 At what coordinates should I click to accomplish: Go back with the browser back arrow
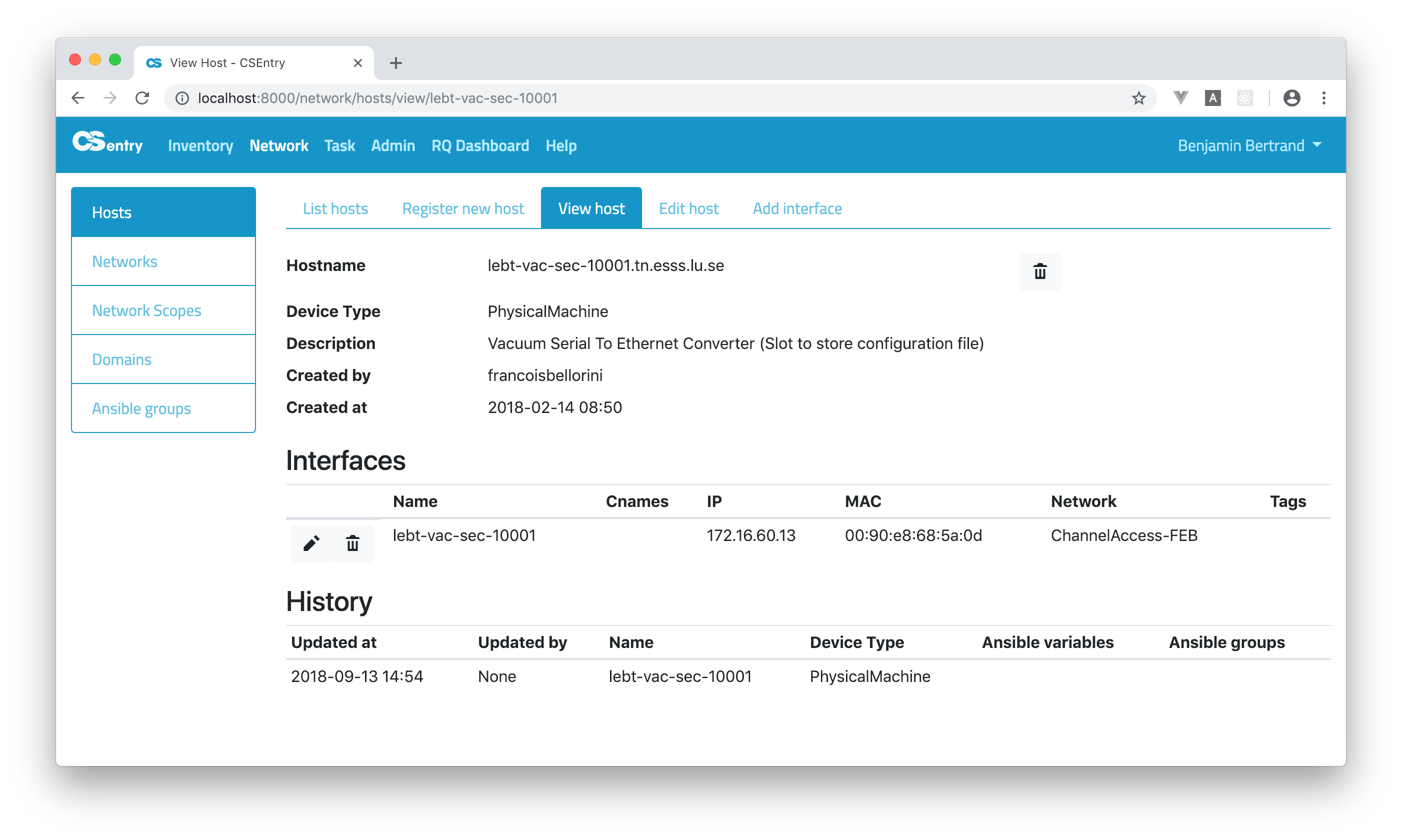click(x=78, y=98)
